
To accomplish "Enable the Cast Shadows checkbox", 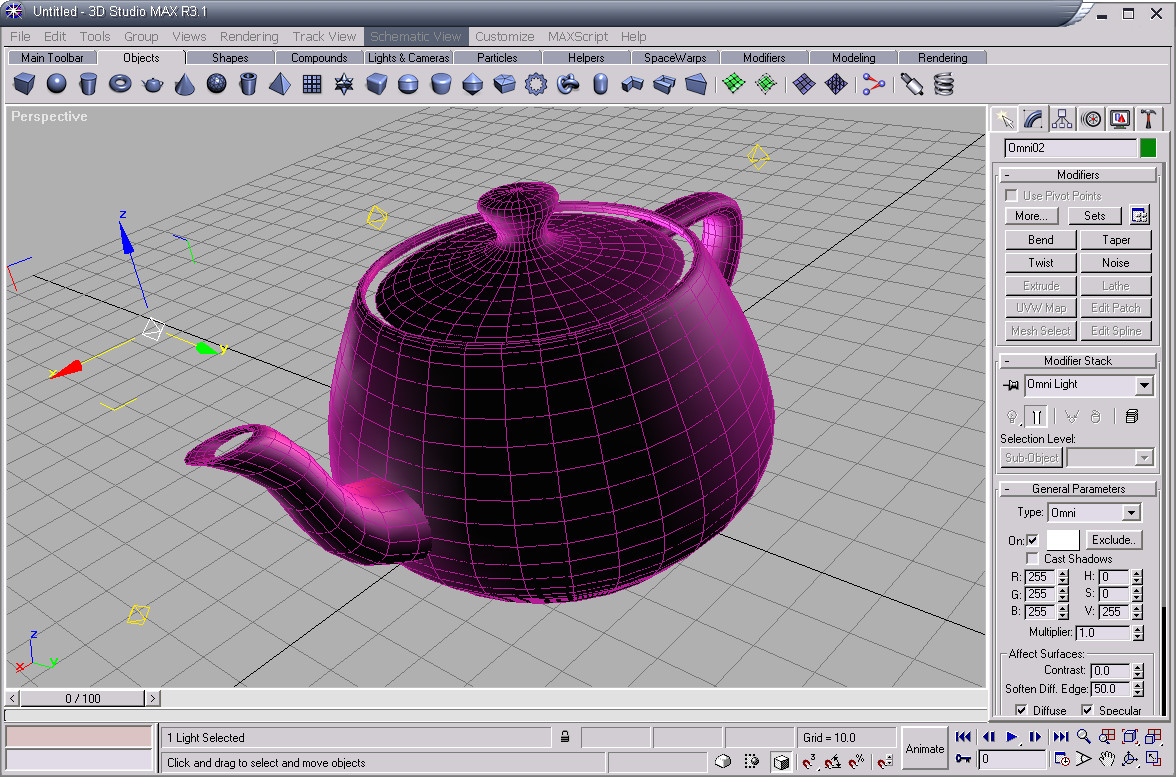I will click(1033, 559).
